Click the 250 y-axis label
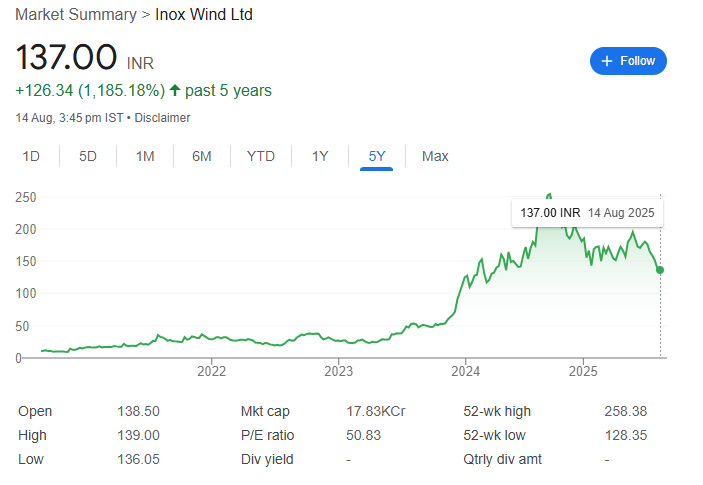 click(x=26, y=197)
